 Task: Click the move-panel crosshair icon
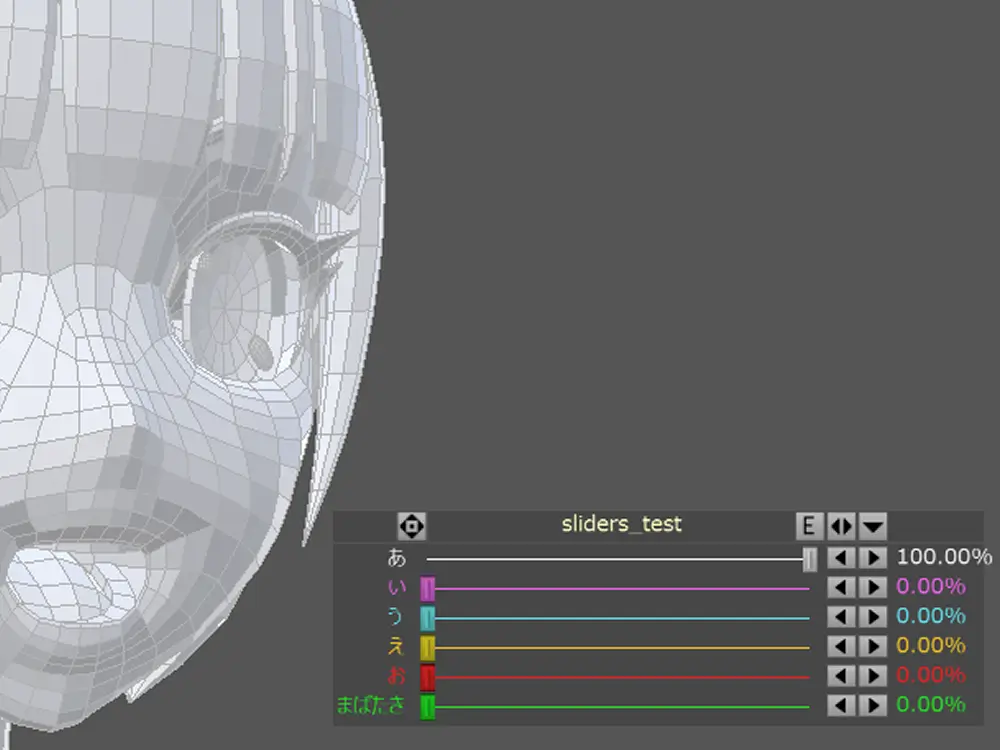412,525
